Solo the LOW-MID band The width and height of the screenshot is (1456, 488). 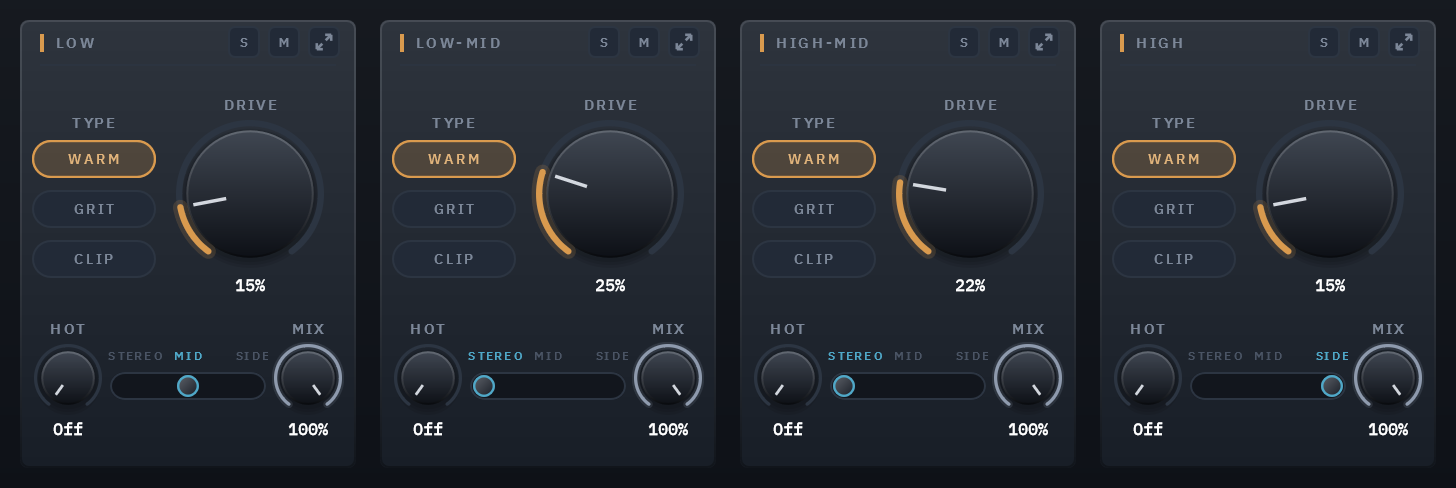(604, 42)
